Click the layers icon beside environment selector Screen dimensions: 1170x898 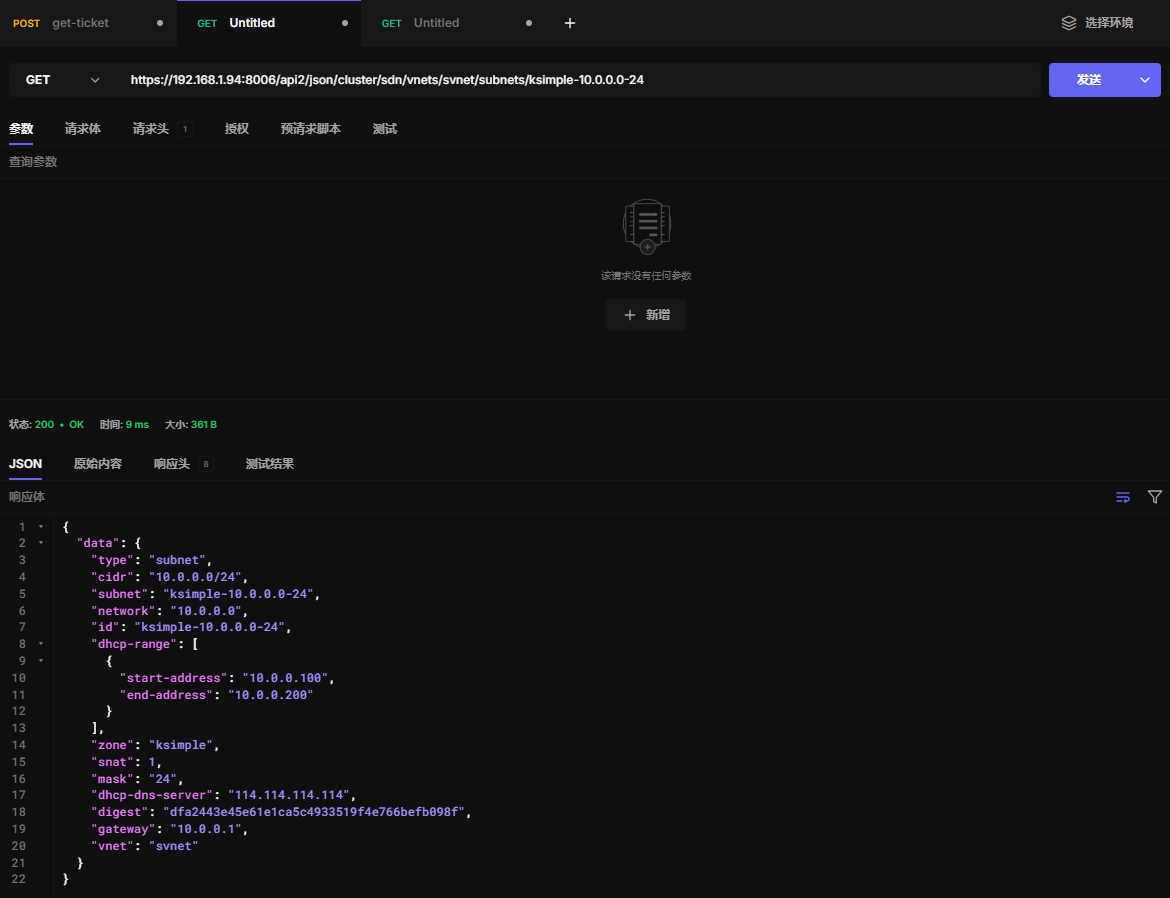[1069, 23]
